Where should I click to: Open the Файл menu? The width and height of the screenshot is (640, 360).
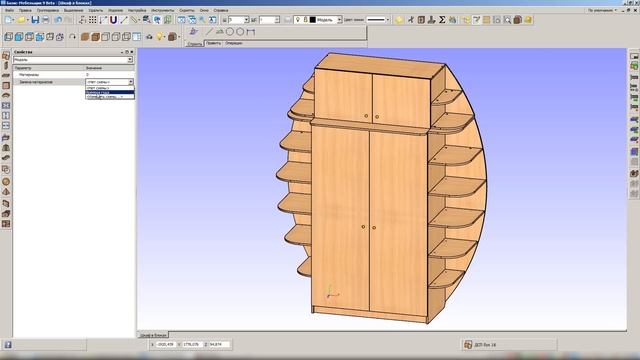9,10
